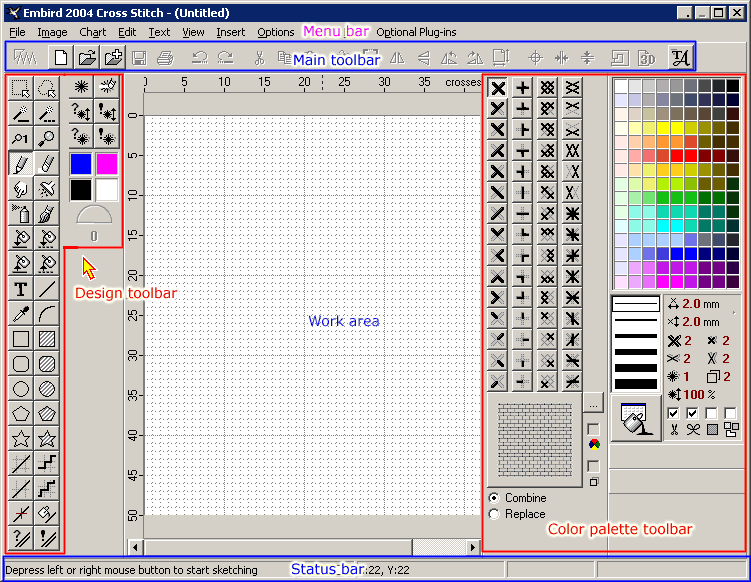This screenshot has width=751, height=582.
Task: Select the freehand lasso selection tool
Action: [x=46, y=88]
